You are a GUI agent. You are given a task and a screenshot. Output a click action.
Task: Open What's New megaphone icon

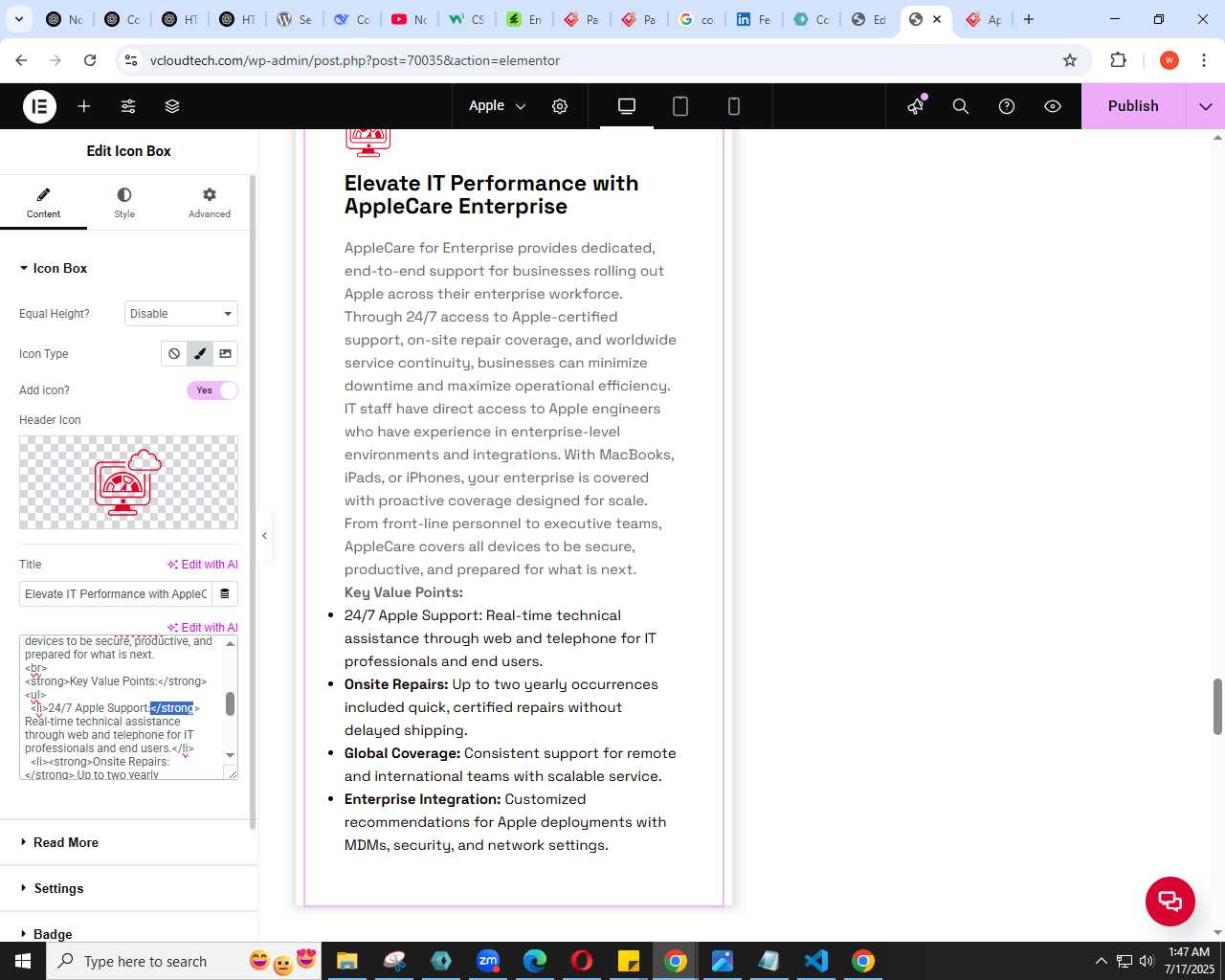click(916, 106)
